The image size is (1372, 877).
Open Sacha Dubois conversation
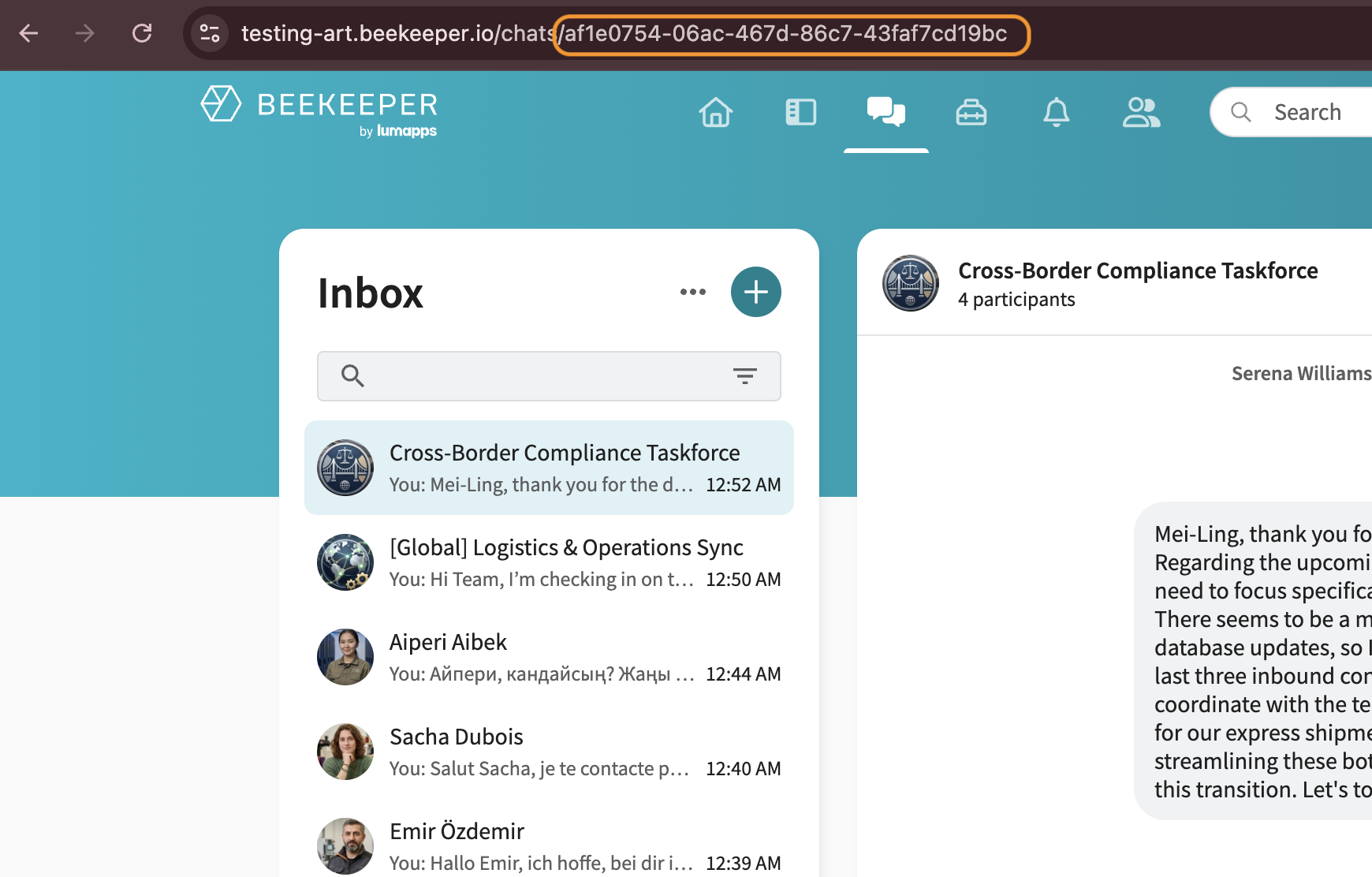[x=549, y=752]
